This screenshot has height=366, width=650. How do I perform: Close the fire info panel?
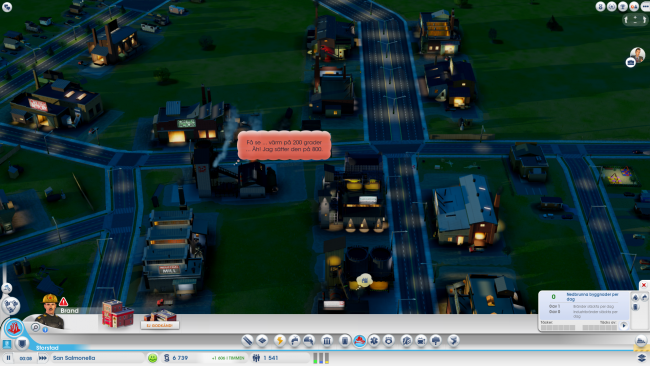pos(644,285)
